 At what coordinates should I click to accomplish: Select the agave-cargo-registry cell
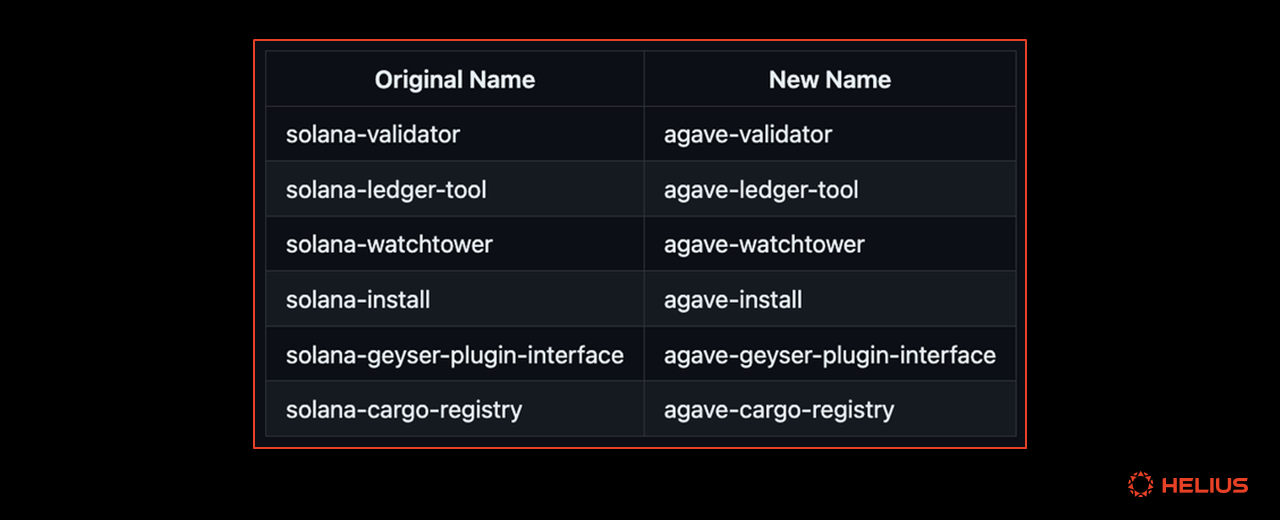(x=830, y=409)
